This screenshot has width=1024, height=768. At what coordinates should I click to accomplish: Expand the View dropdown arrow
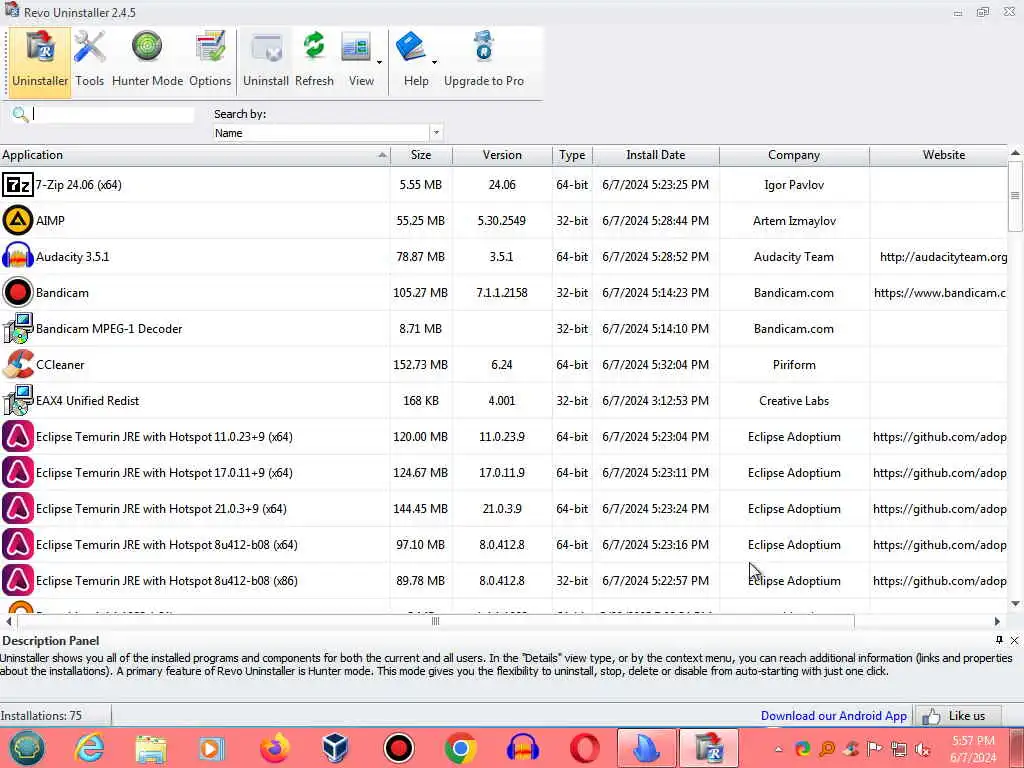click(x=379, y=62)
